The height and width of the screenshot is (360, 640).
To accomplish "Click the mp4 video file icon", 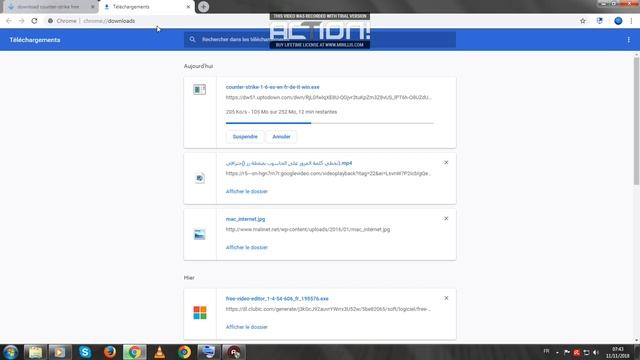I will (x=200, y=178).
